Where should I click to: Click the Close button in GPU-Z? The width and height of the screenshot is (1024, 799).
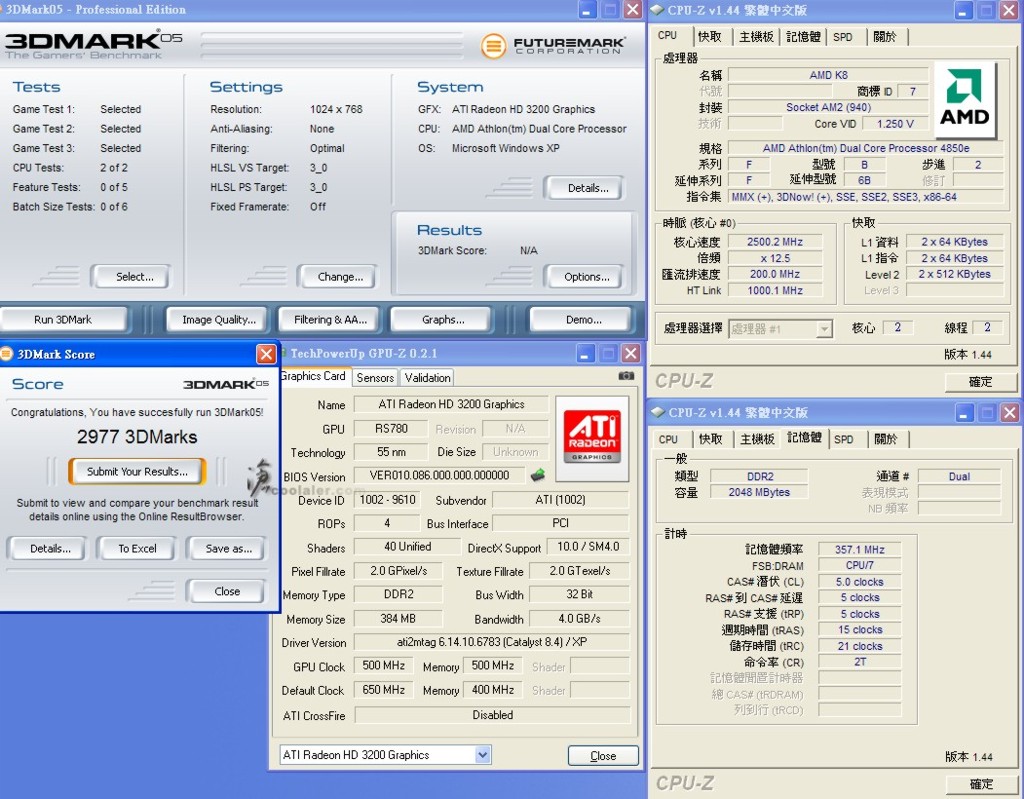pos(603,755)
